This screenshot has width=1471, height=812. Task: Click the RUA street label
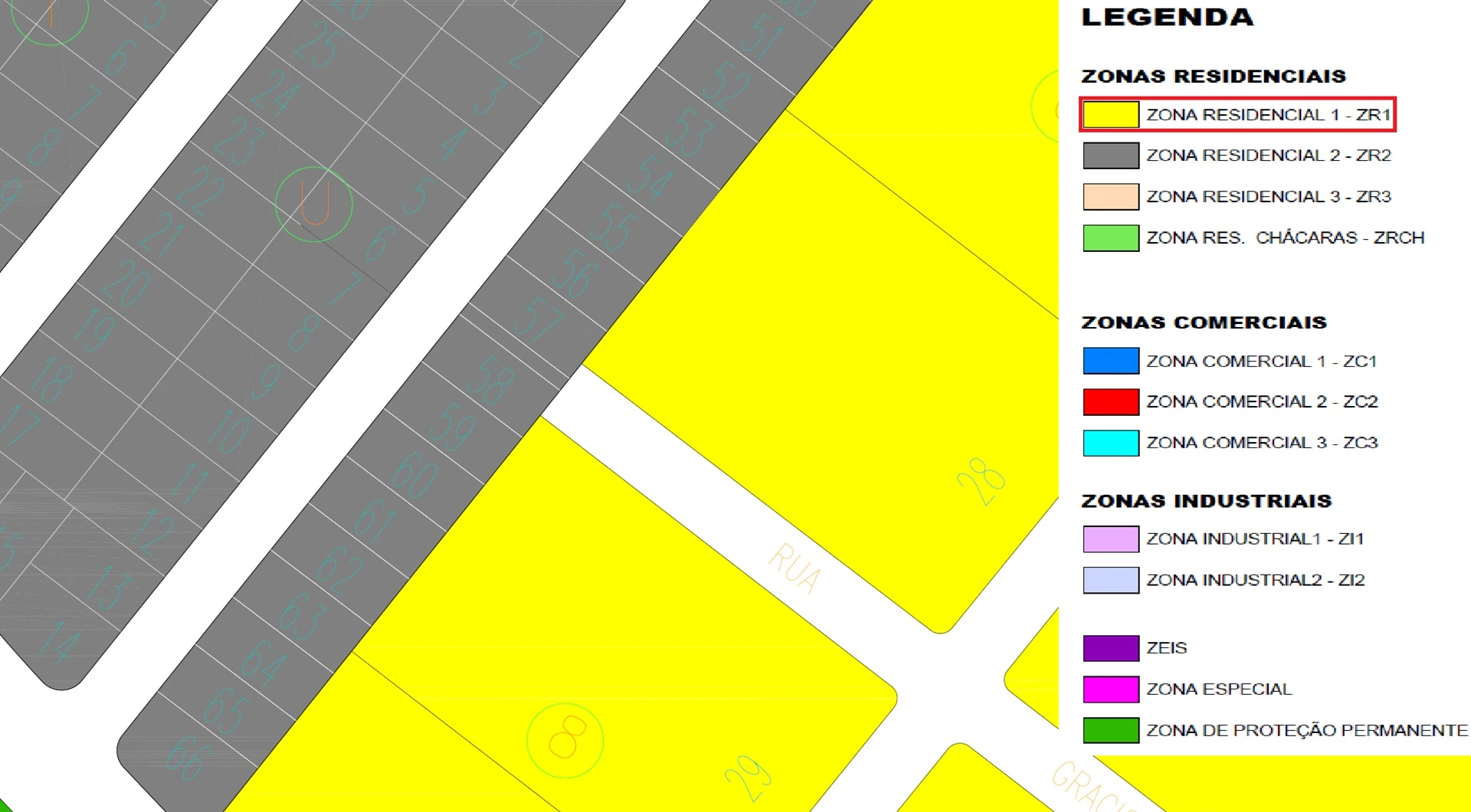[x=795, y=568]
